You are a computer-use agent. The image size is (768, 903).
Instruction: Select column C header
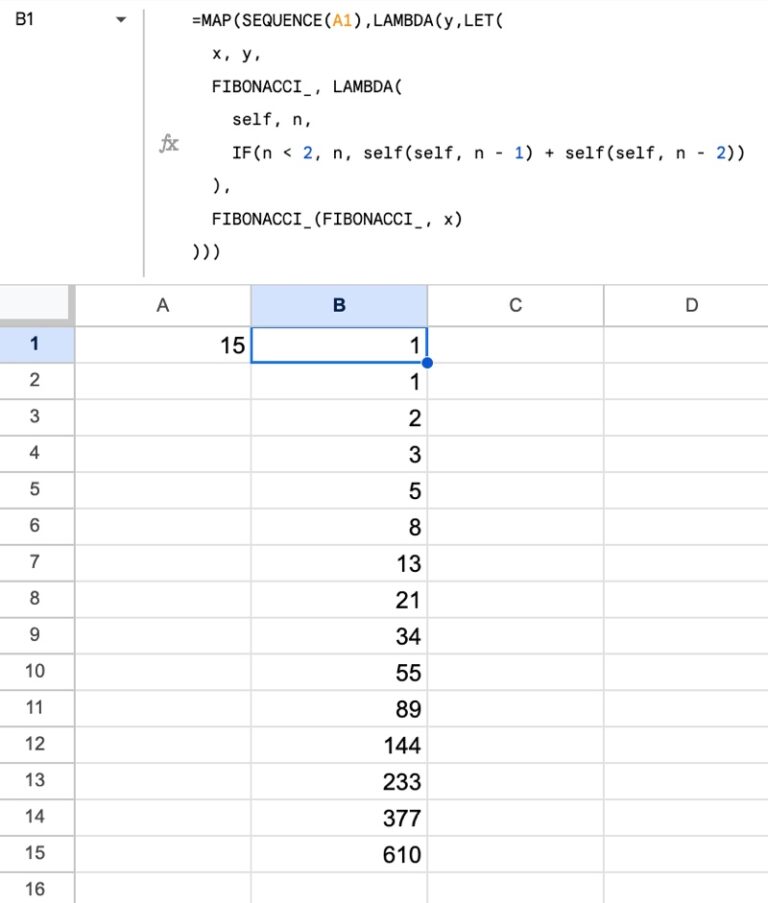click(515, 306)
